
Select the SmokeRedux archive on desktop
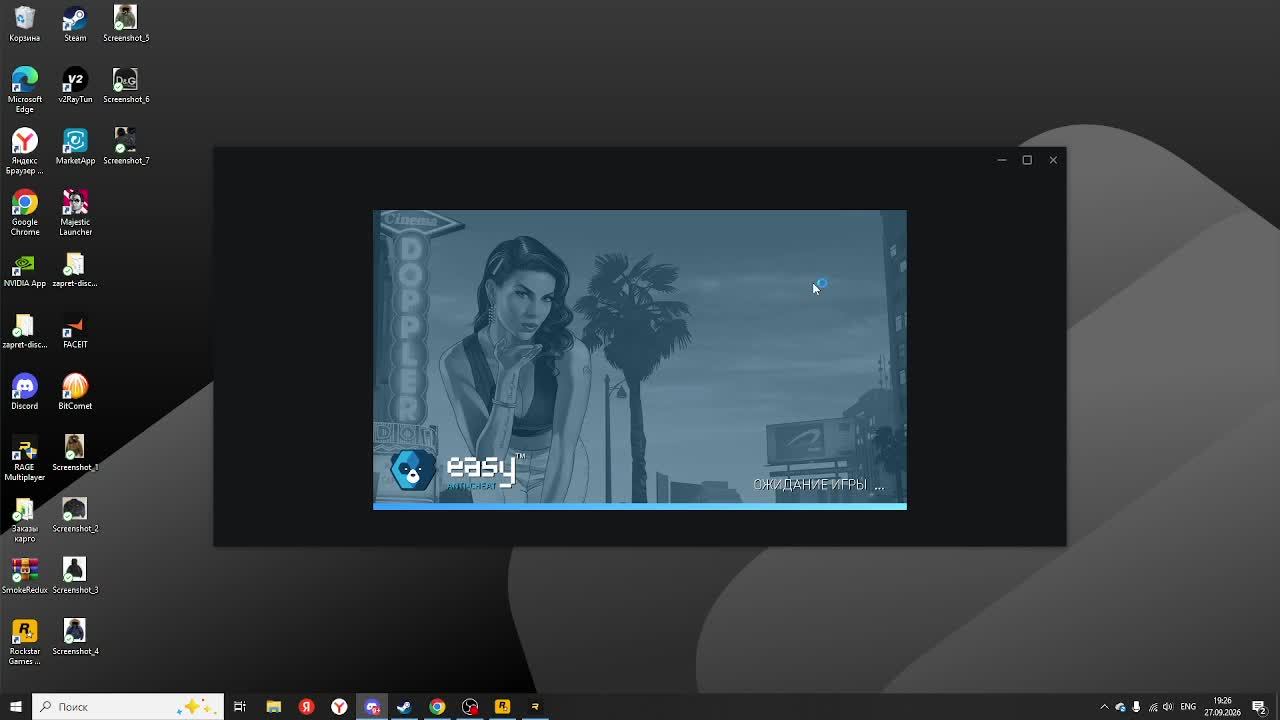(25, 577)
